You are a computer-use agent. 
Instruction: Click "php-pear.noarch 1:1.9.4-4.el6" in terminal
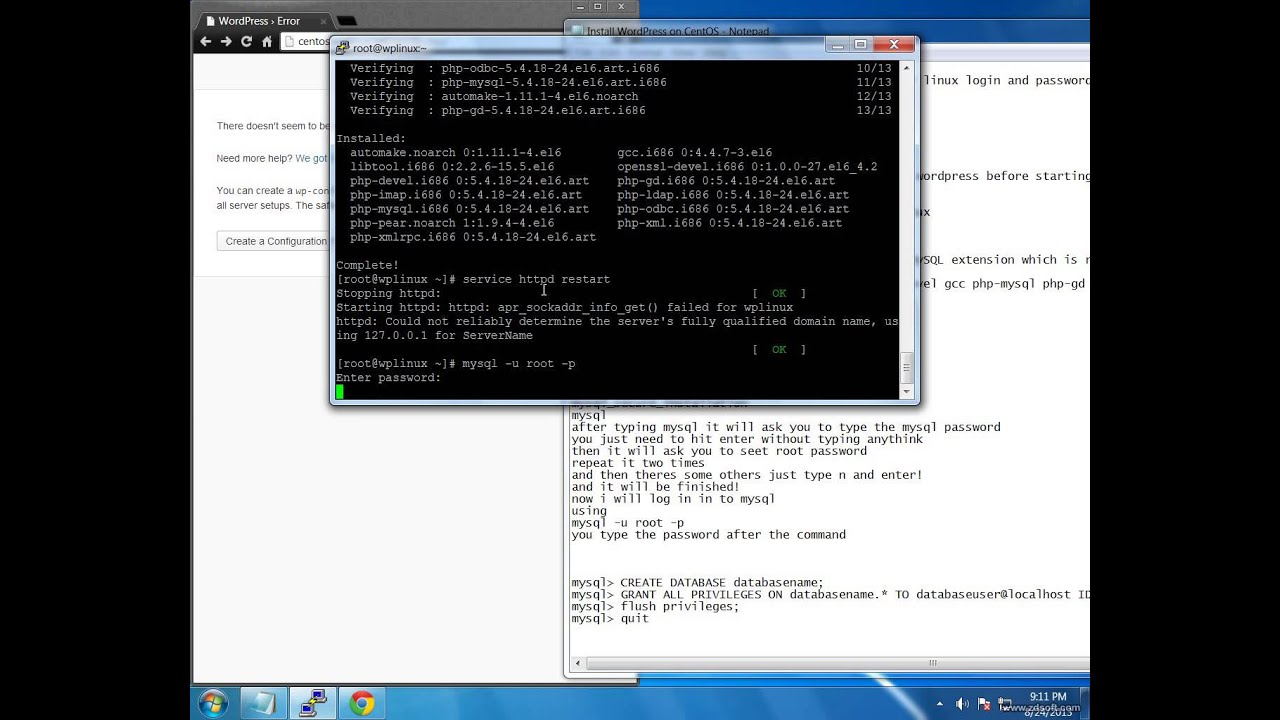[452, 223]
